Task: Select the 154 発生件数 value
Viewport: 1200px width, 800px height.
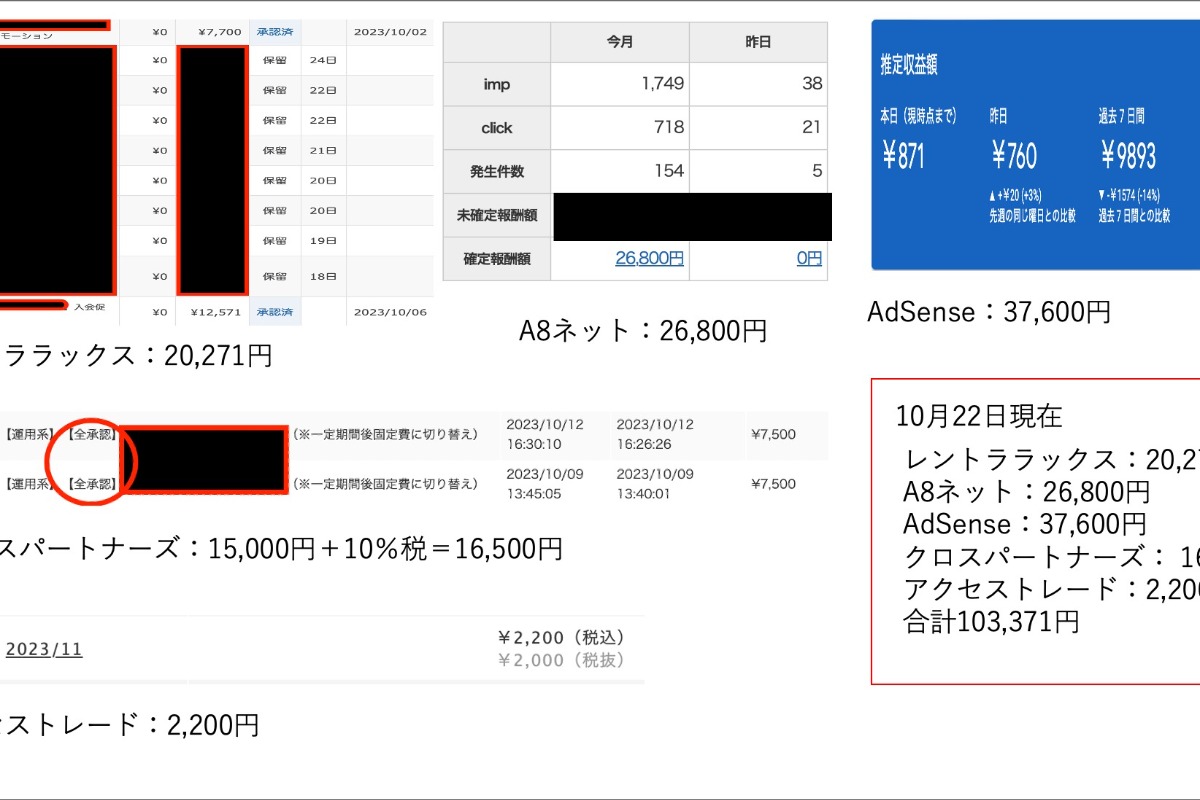Action: 668,170
